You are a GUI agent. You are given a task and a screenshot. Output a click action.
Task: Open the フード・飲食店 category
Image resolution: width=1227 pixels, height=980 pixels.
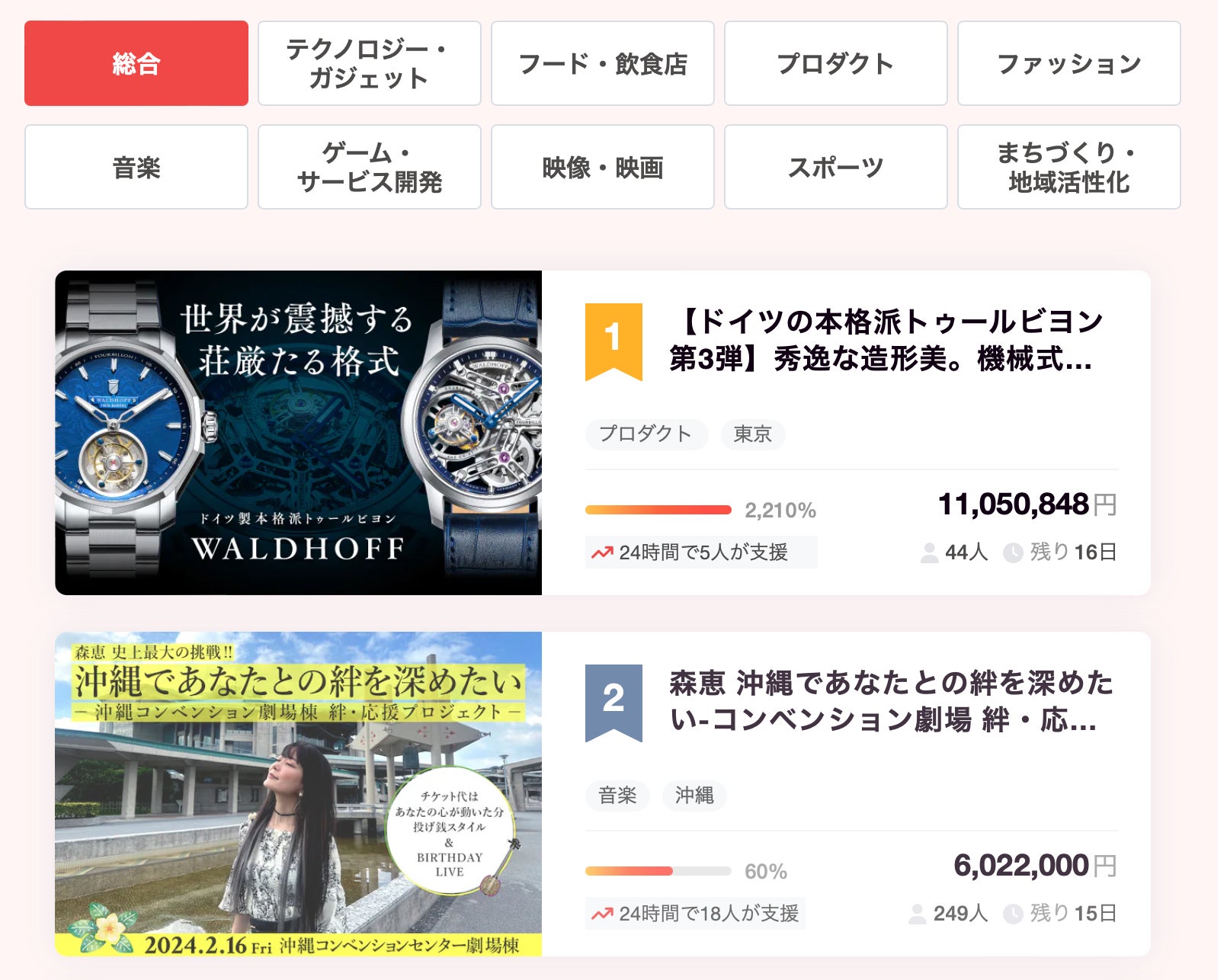coord(603,63)
